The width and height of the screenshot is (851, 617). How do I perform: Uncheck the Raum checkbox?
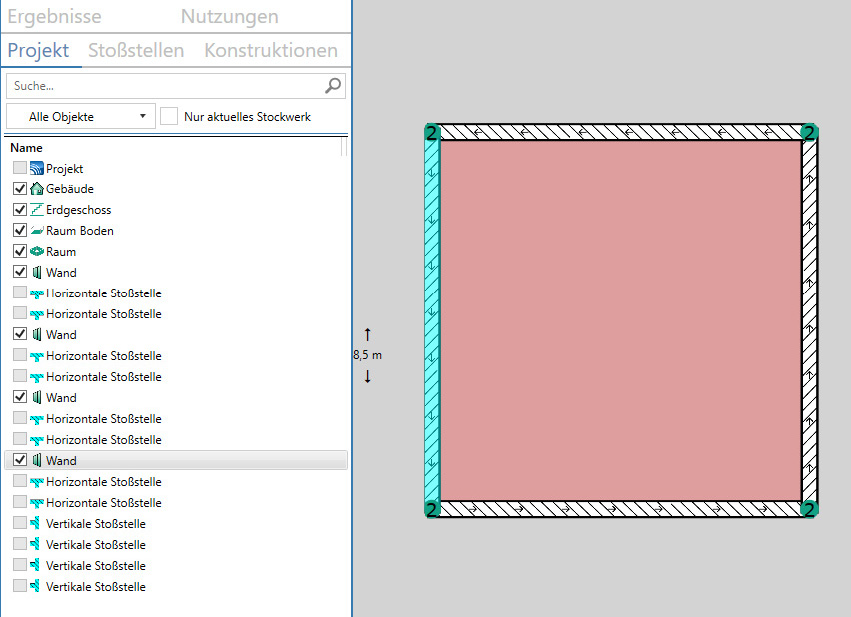point(20,251)
